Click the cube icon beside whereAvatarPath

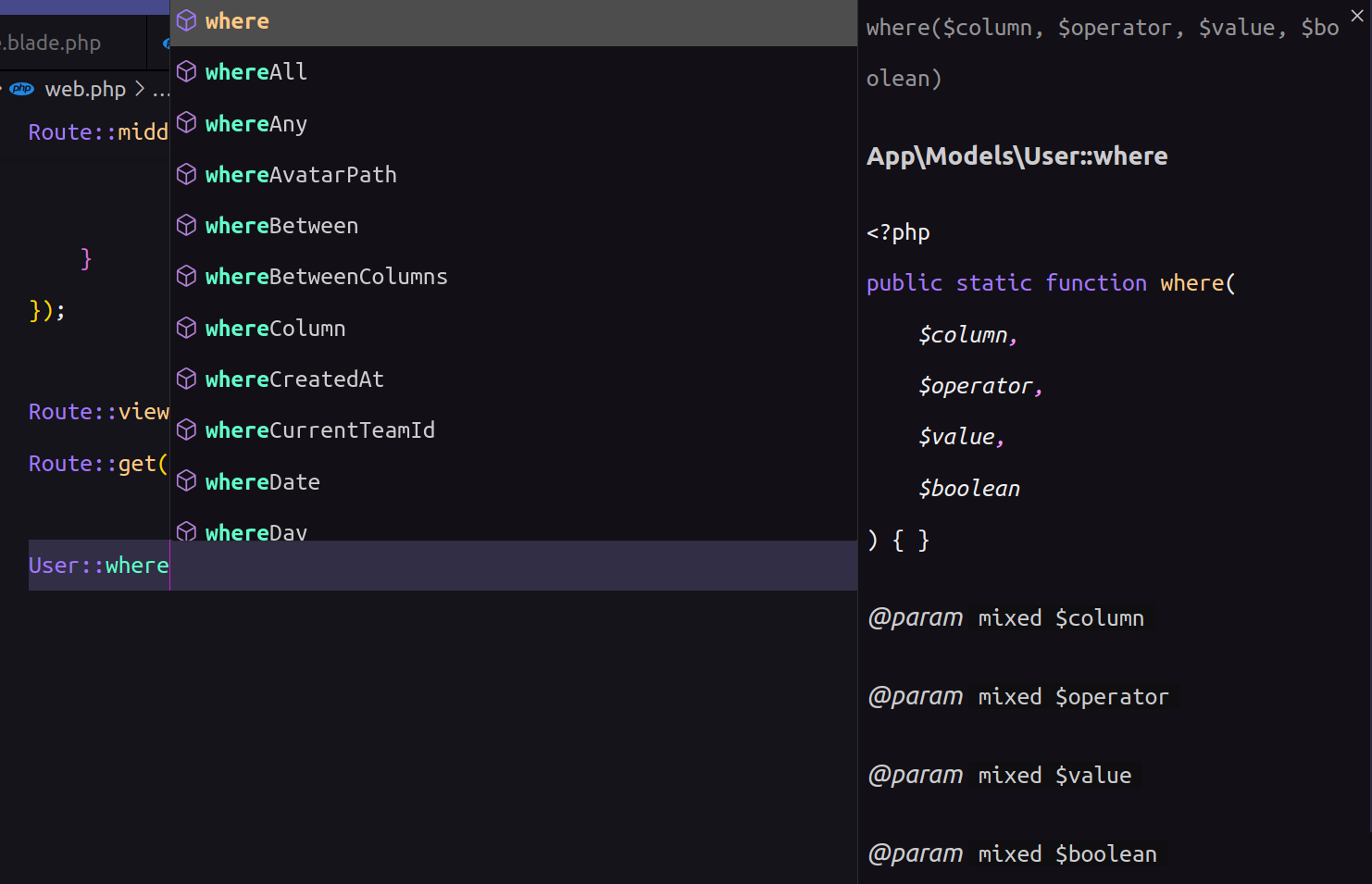pyautogui.click(x=186, y=174)
